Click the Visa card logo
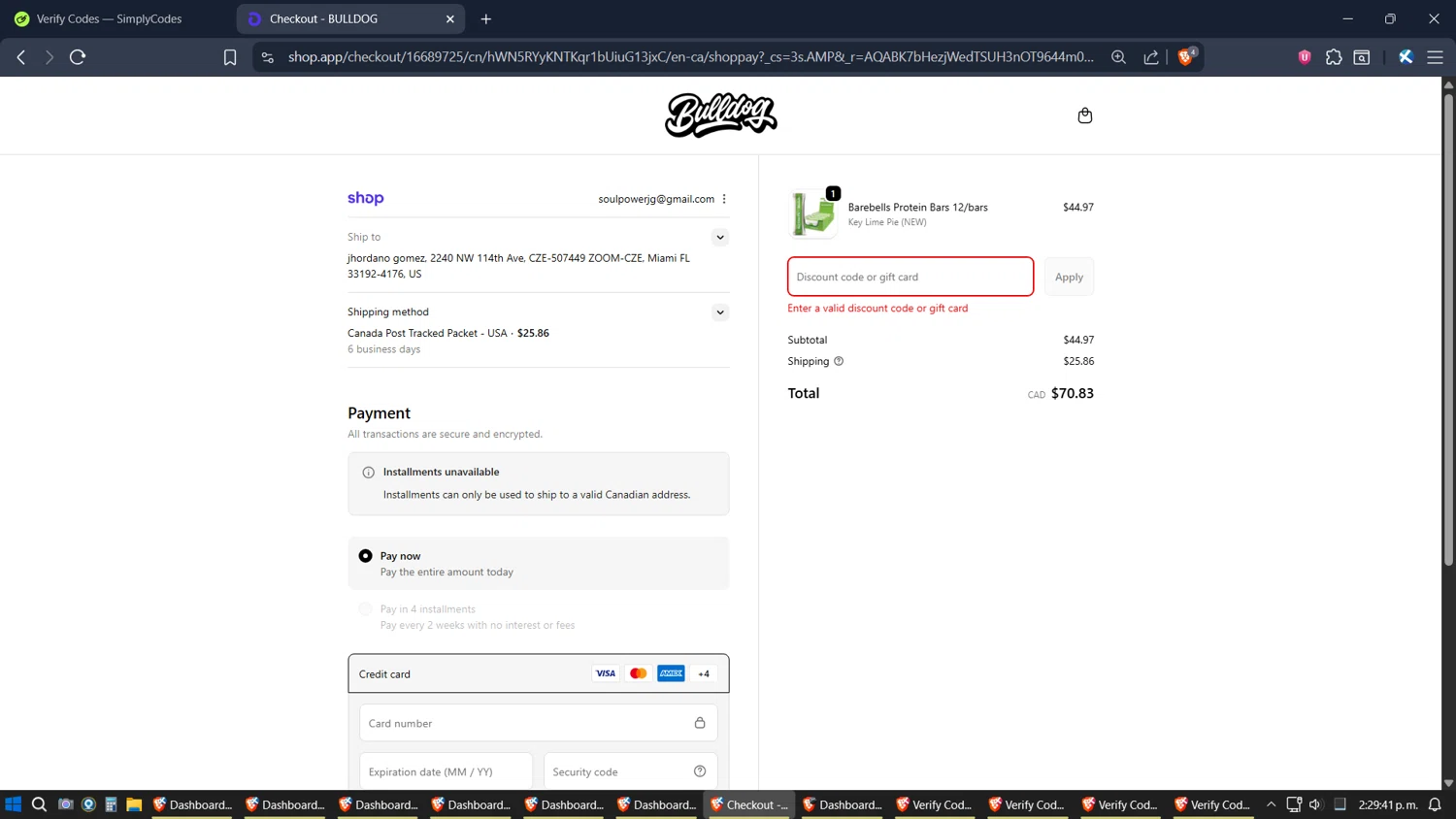The image size is (1456, 819). [x=606, y=673]
